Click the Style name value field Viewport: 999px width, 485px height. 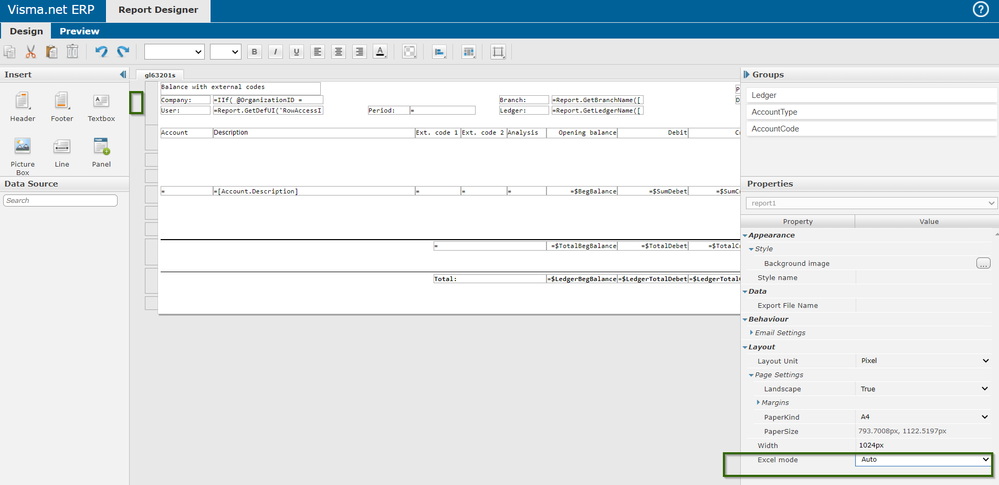(923, 277)
